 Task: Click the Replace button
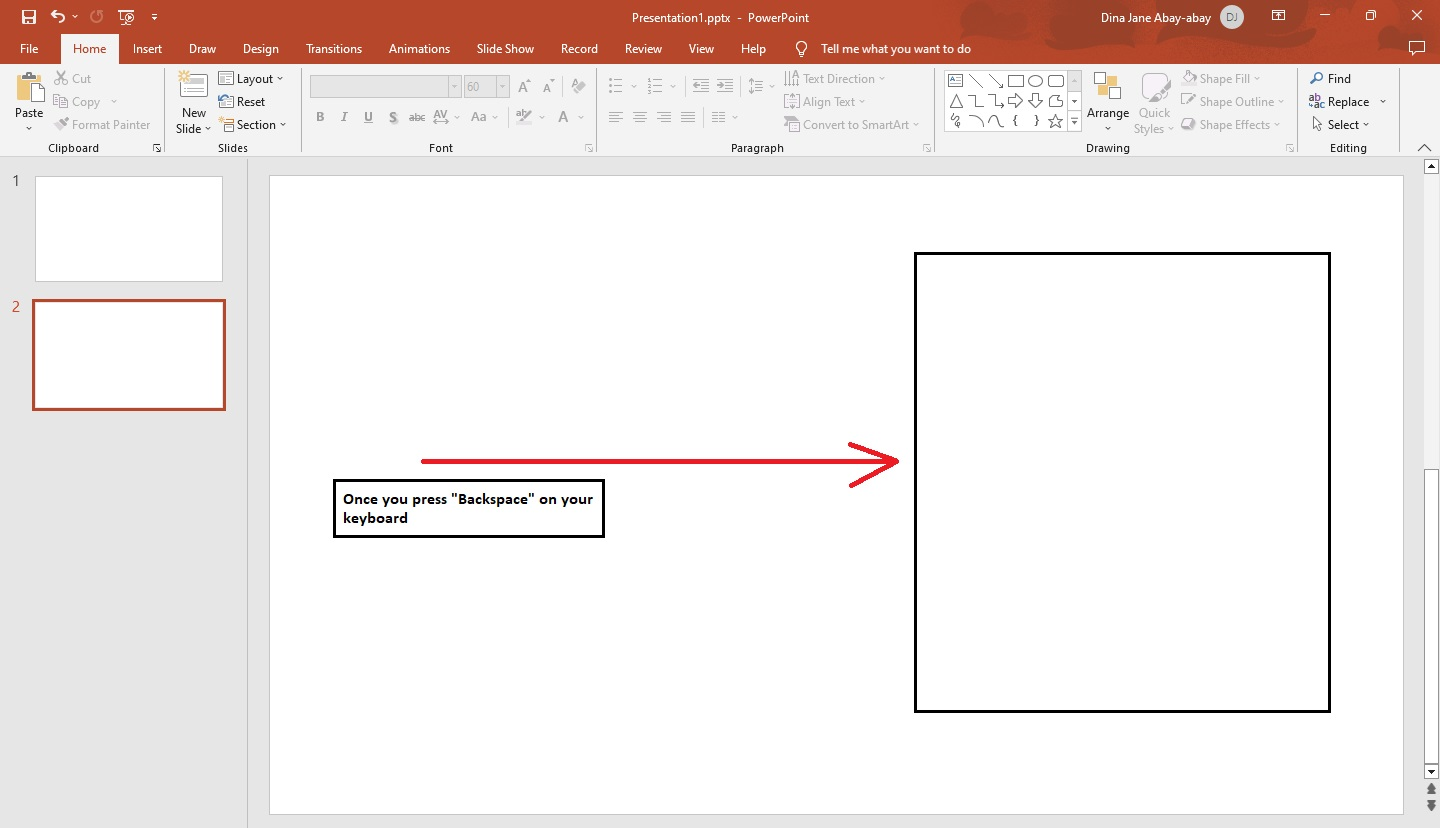click(x=1343, y=101)
